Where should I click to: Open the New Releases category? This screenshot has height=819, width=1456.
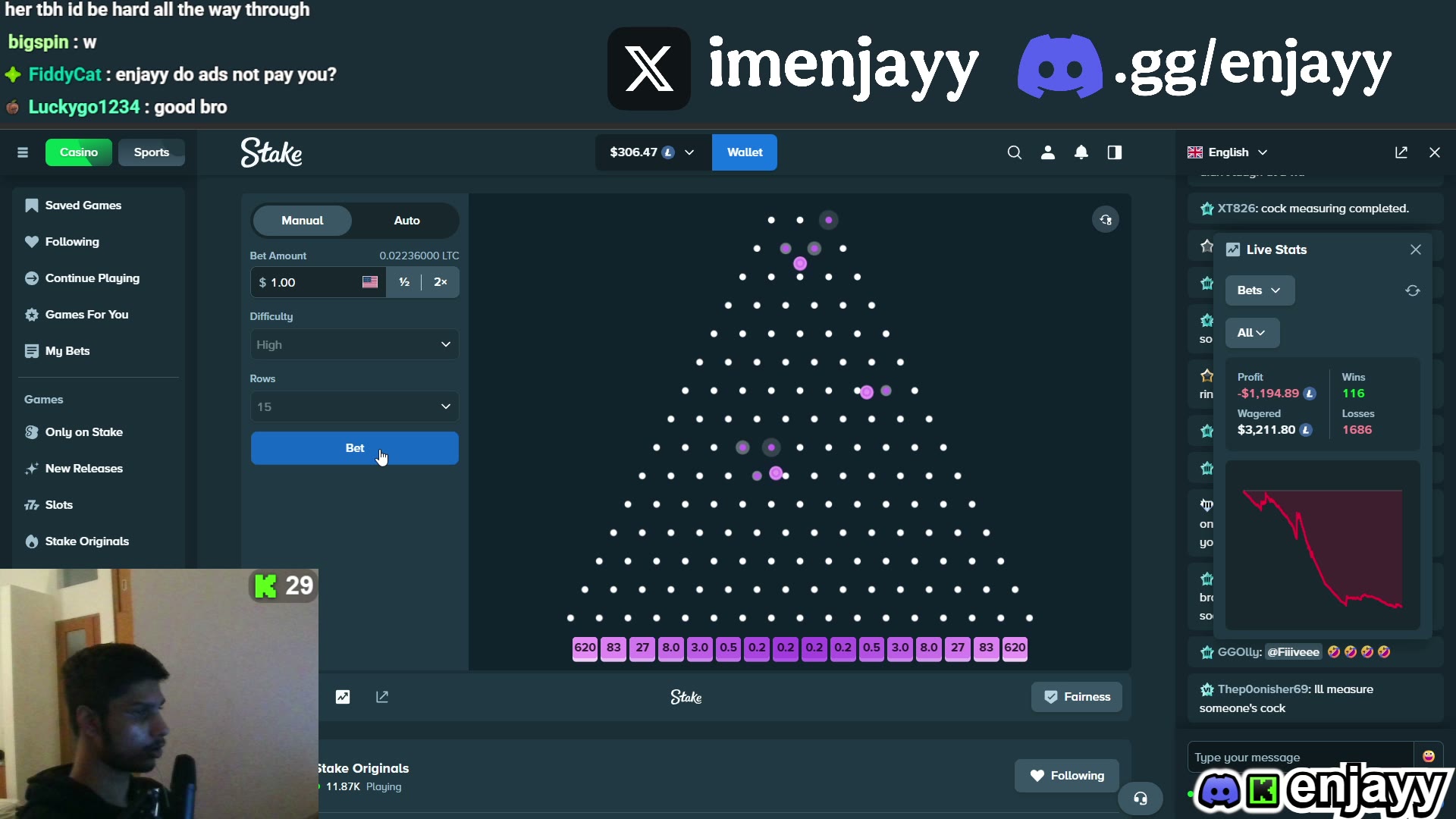[x=98, y=469]
